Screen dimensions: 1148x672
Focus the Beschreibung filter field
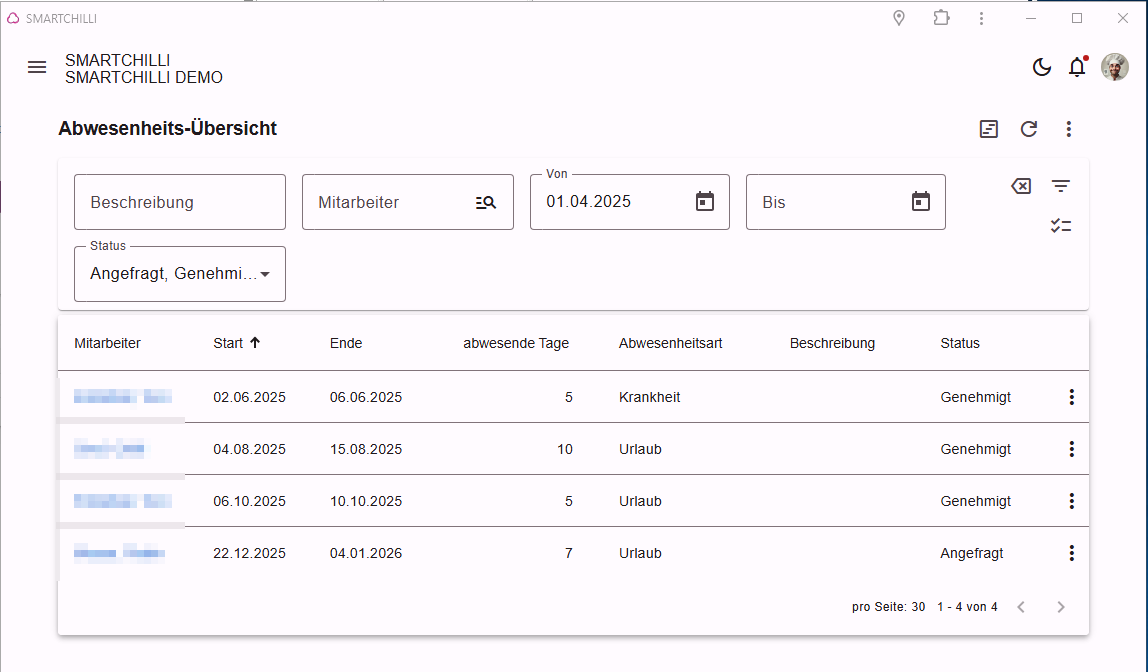tap(180, 202)
